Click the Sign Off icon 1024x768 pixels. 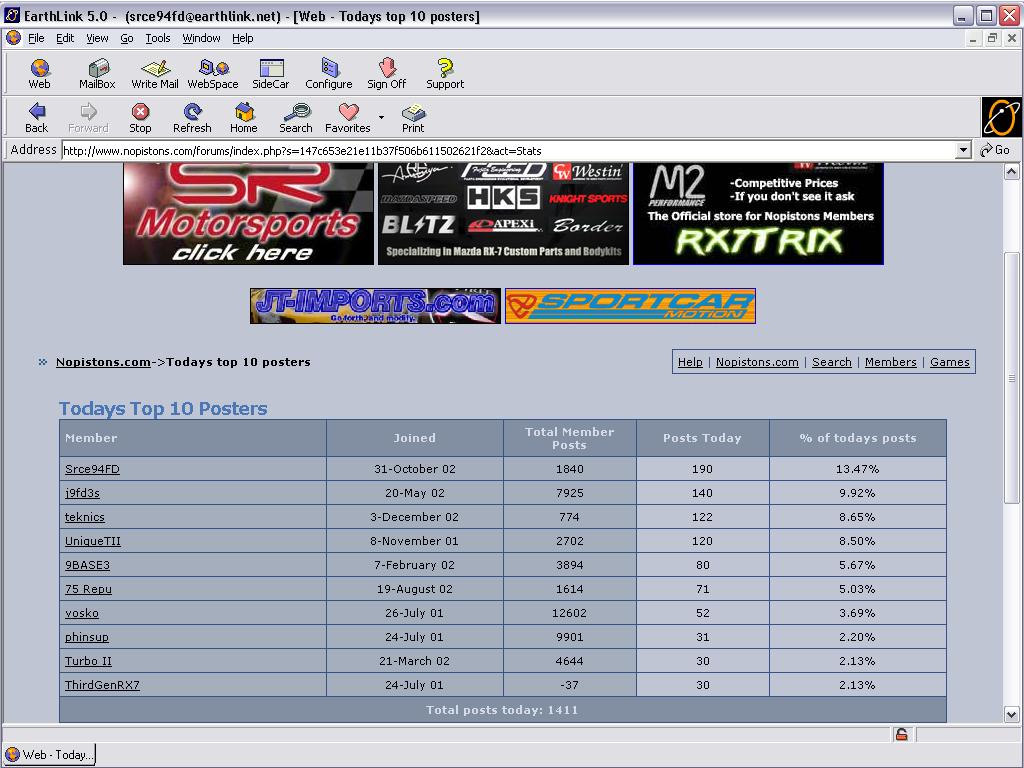click(x=386, y=74)
